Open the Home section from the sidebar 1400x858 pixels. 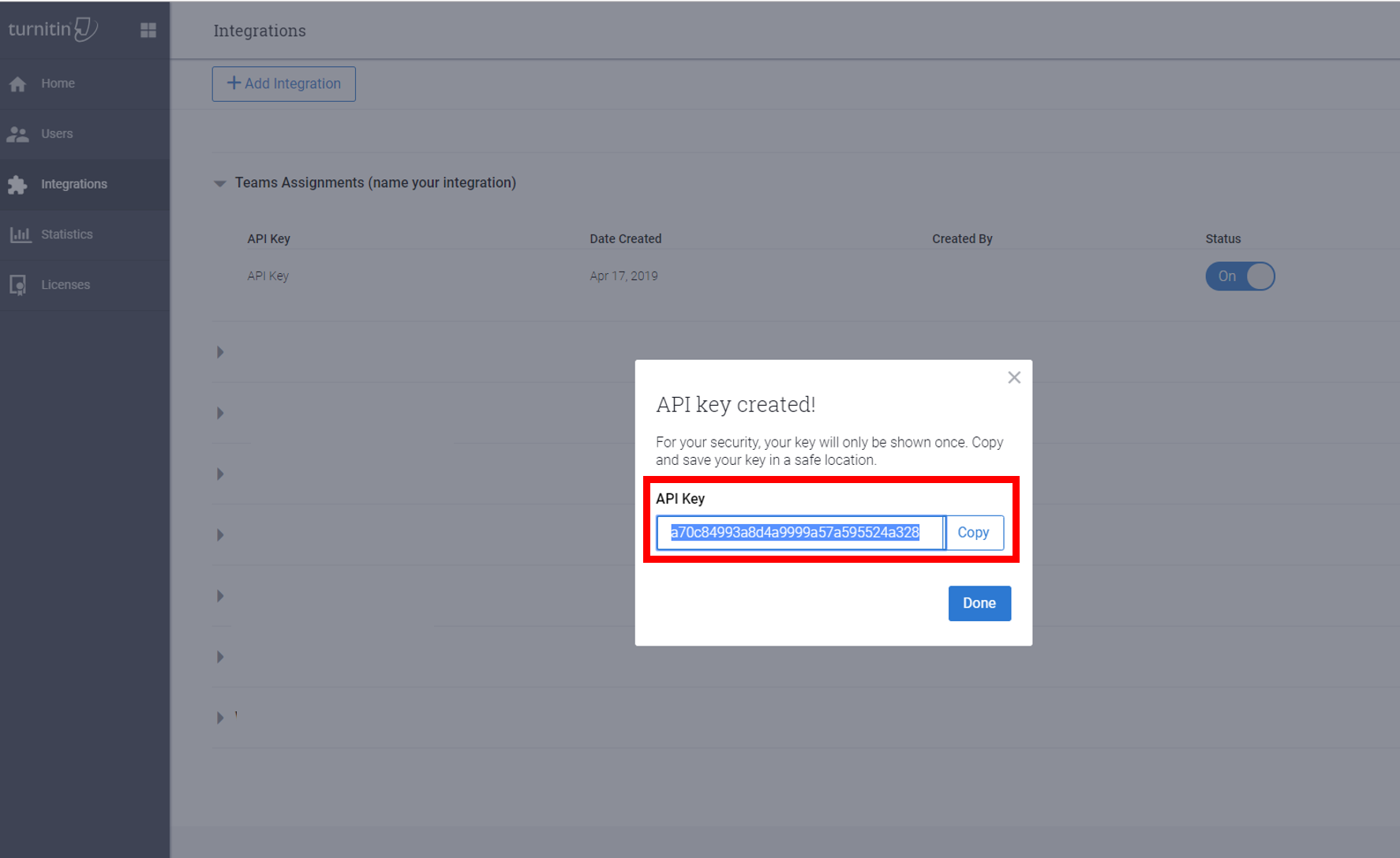[58, 83]
